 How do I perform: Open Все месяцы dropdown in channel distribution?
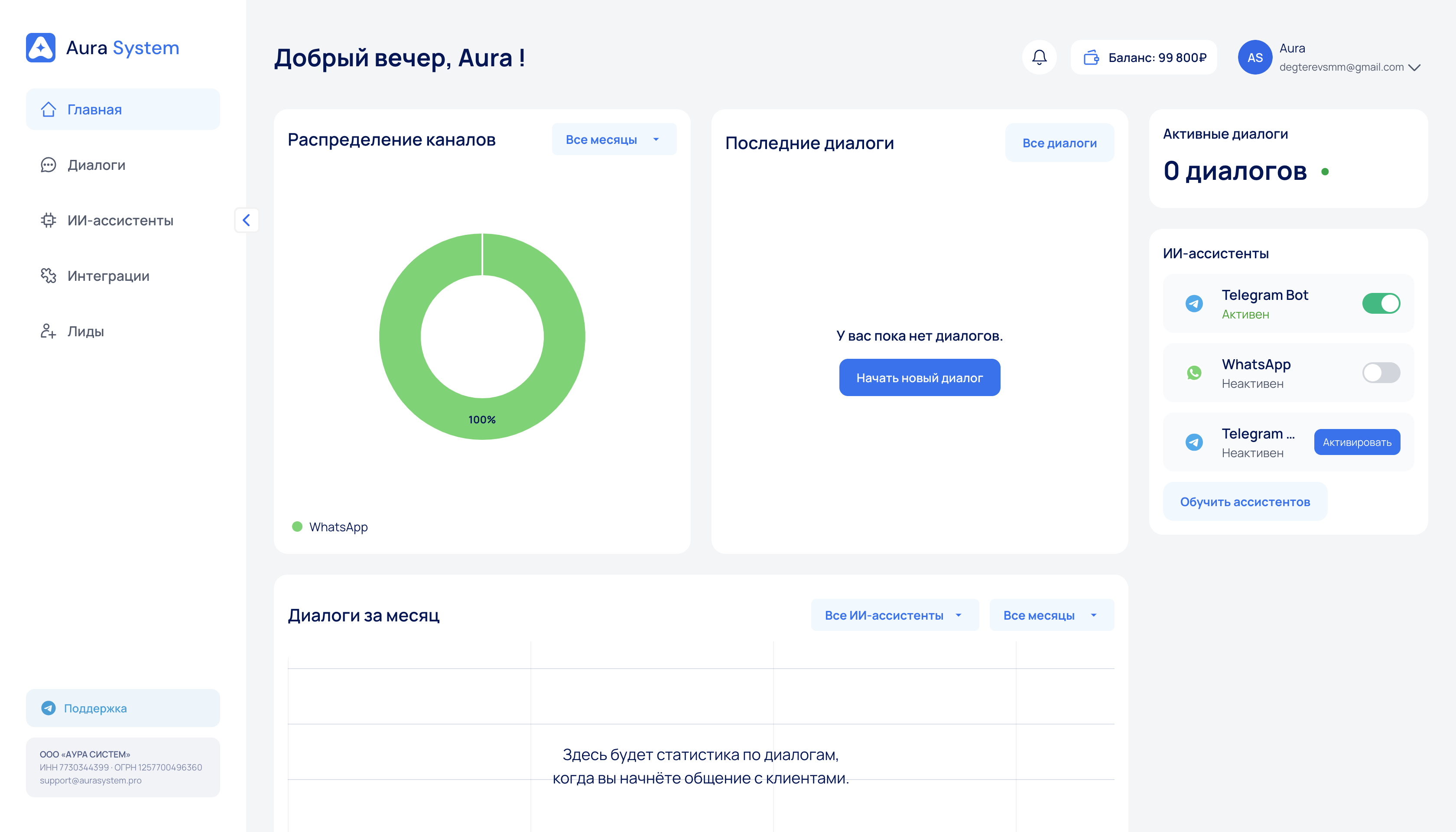tap(614, 140)
